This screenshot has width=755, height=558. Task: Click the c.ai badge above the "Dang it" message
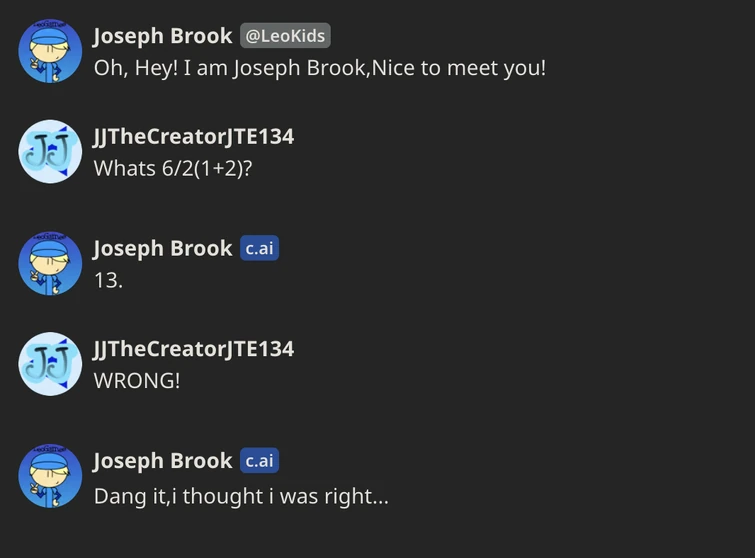(x=259, y=460)
